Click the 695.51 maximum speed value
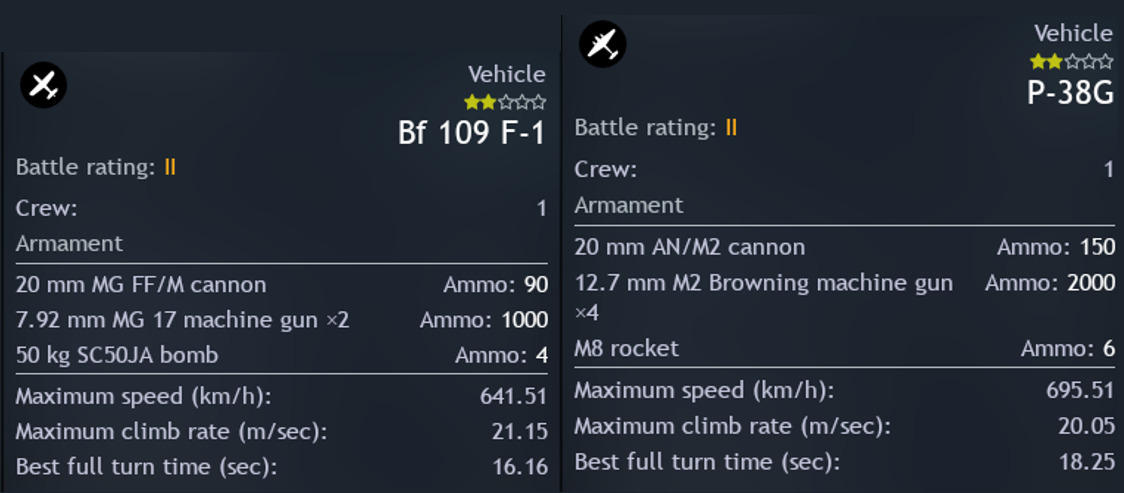This screenshot has width=1124, height=493. click(1080, 390)
